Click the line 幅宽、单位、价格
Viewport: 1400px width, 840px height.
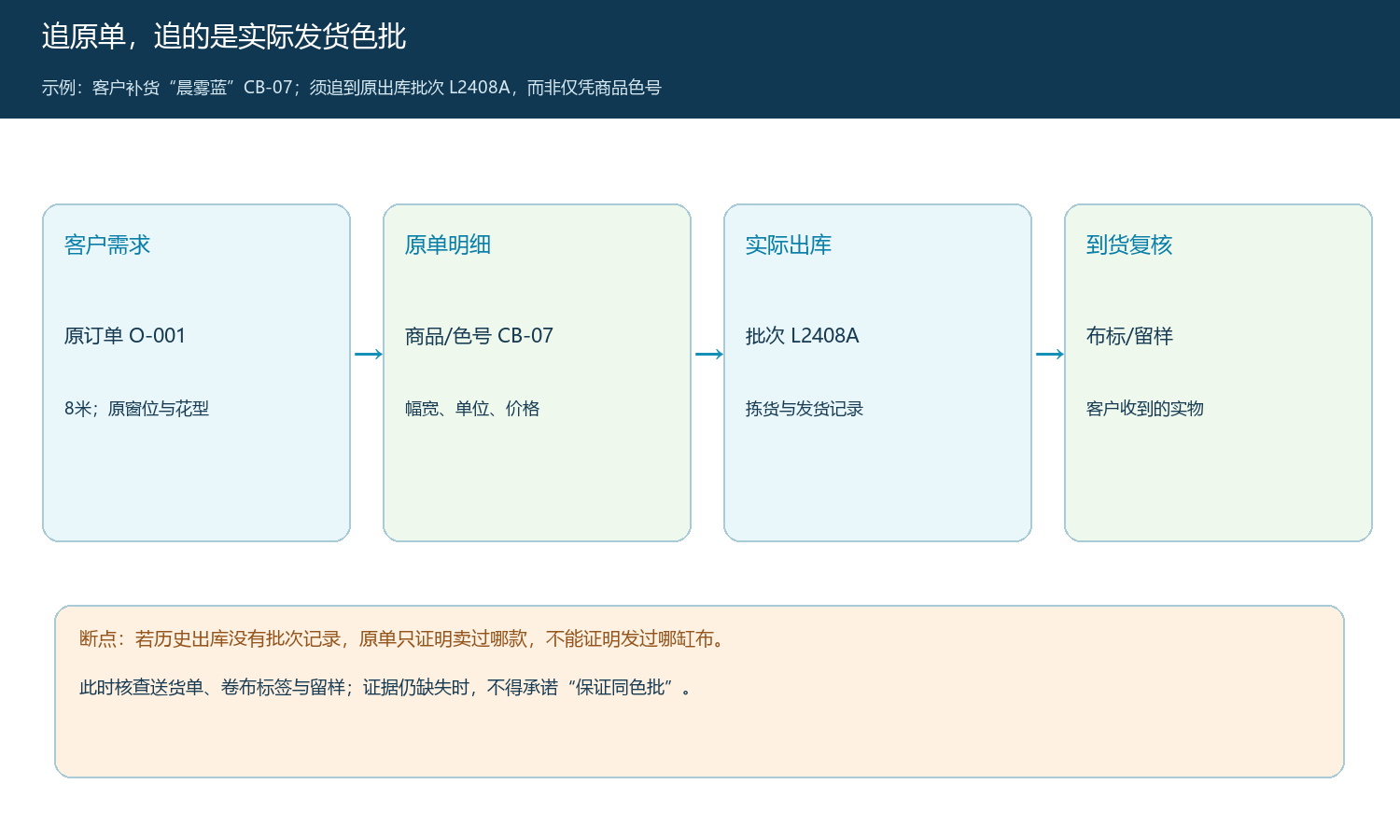point(472,409)
